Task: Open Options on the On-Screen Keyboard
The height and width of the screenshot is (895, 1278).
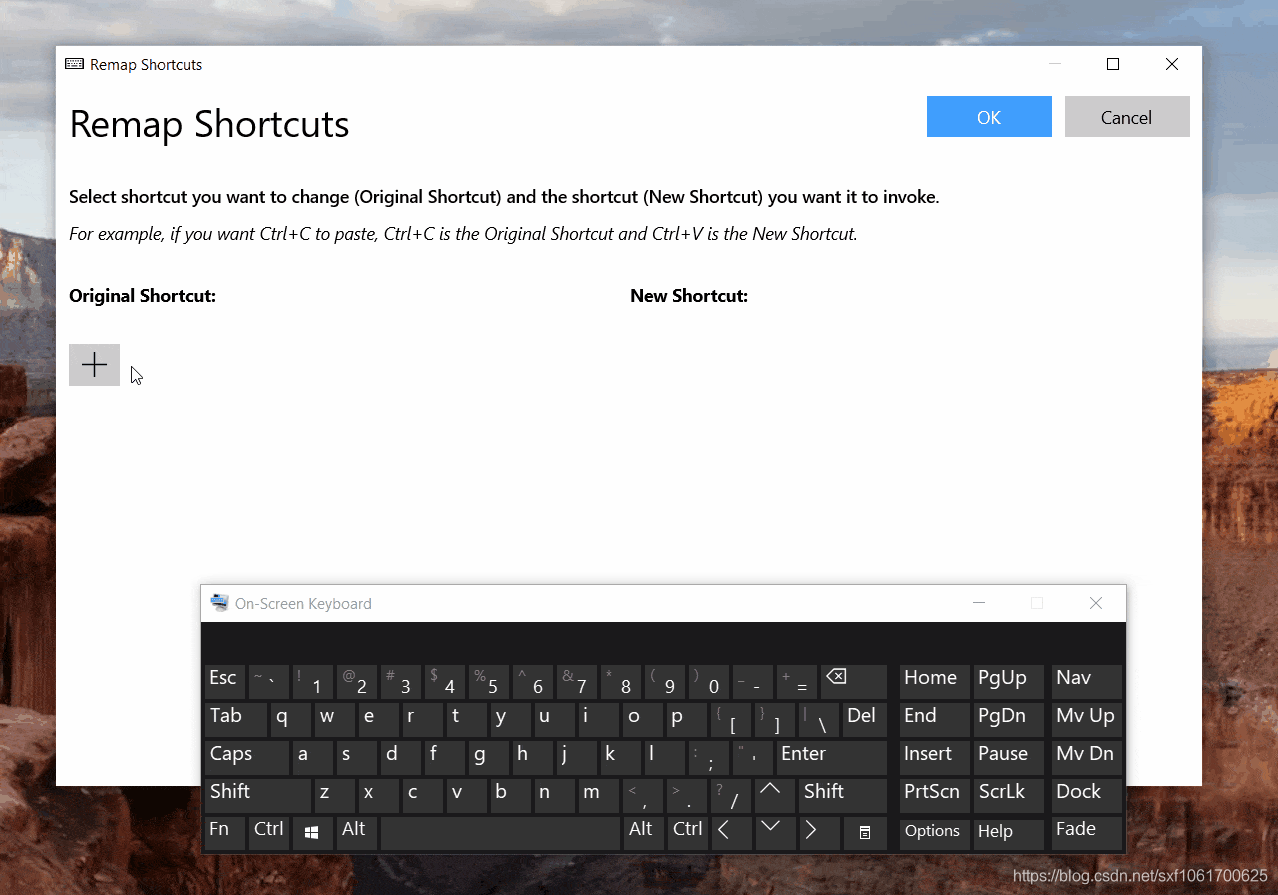Action: pyautogui.click(x=934, y=832)
